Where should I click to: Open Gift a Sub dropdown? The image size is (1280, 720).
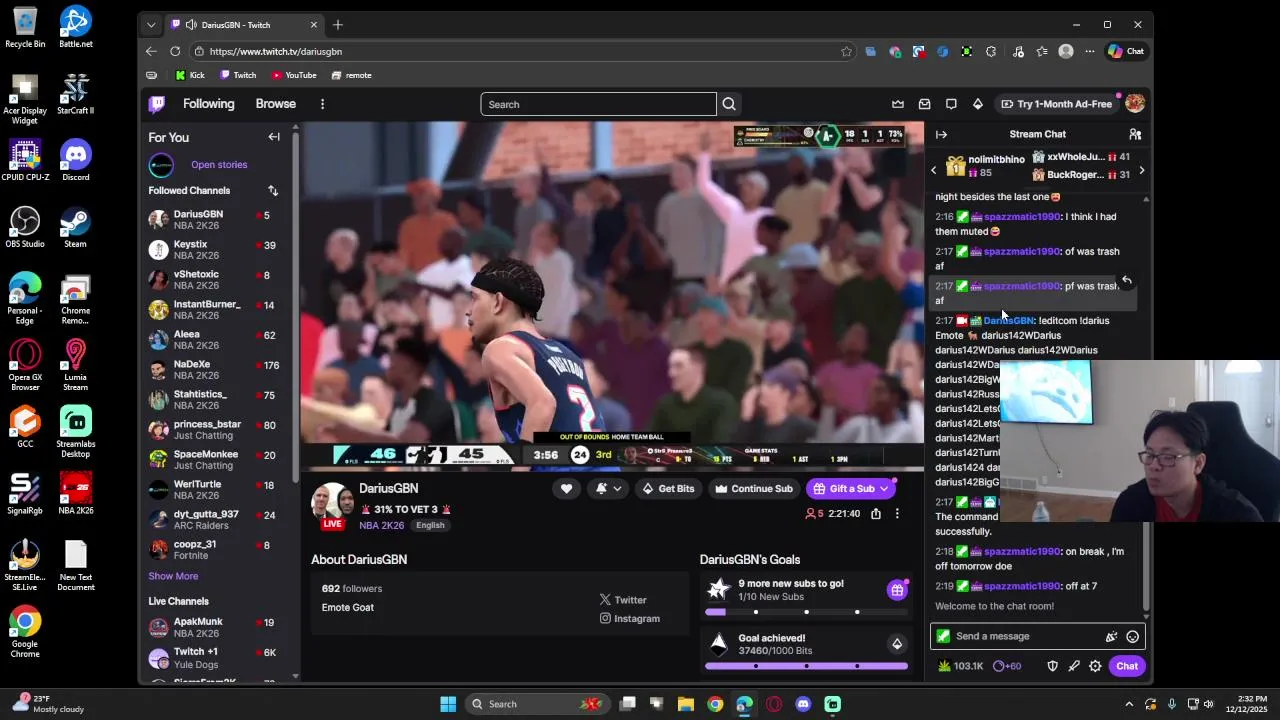point(851,488)
